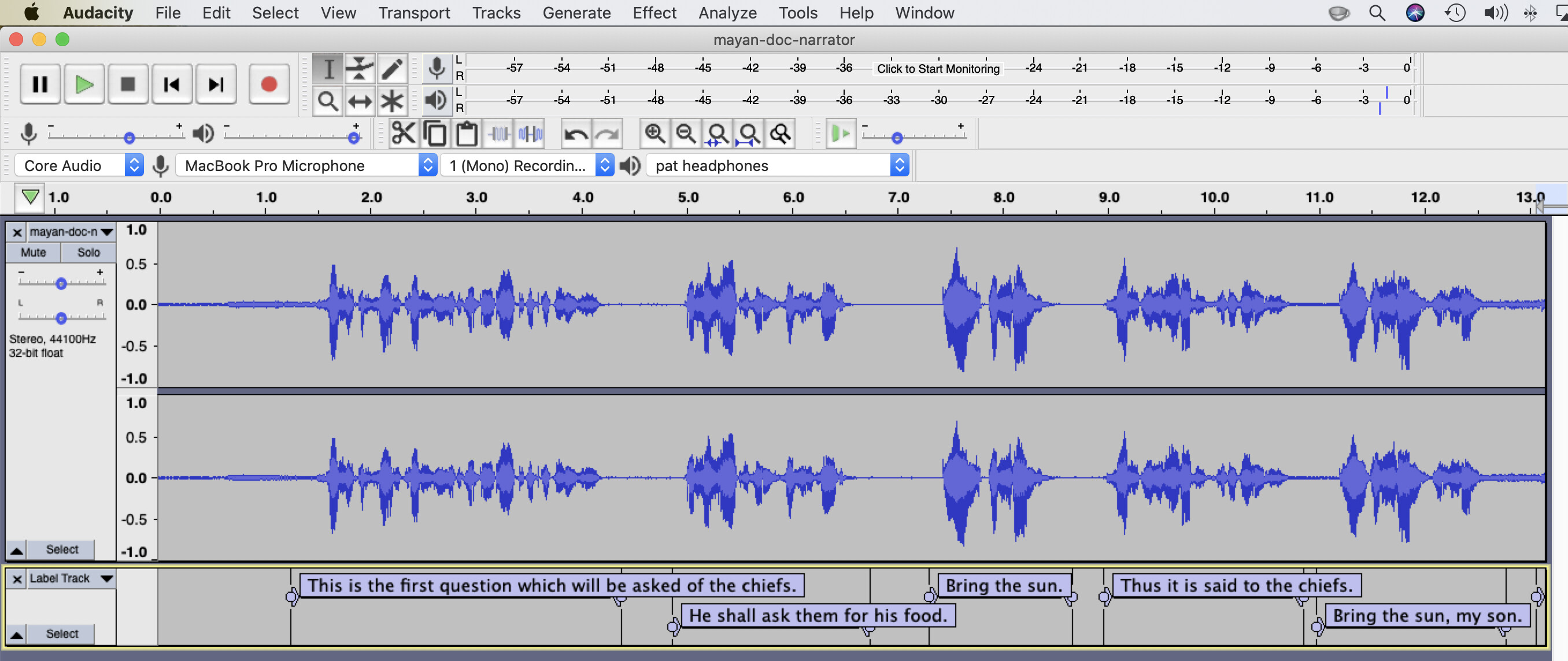Select the Zoom magnifier tool

tap(328, 101)
